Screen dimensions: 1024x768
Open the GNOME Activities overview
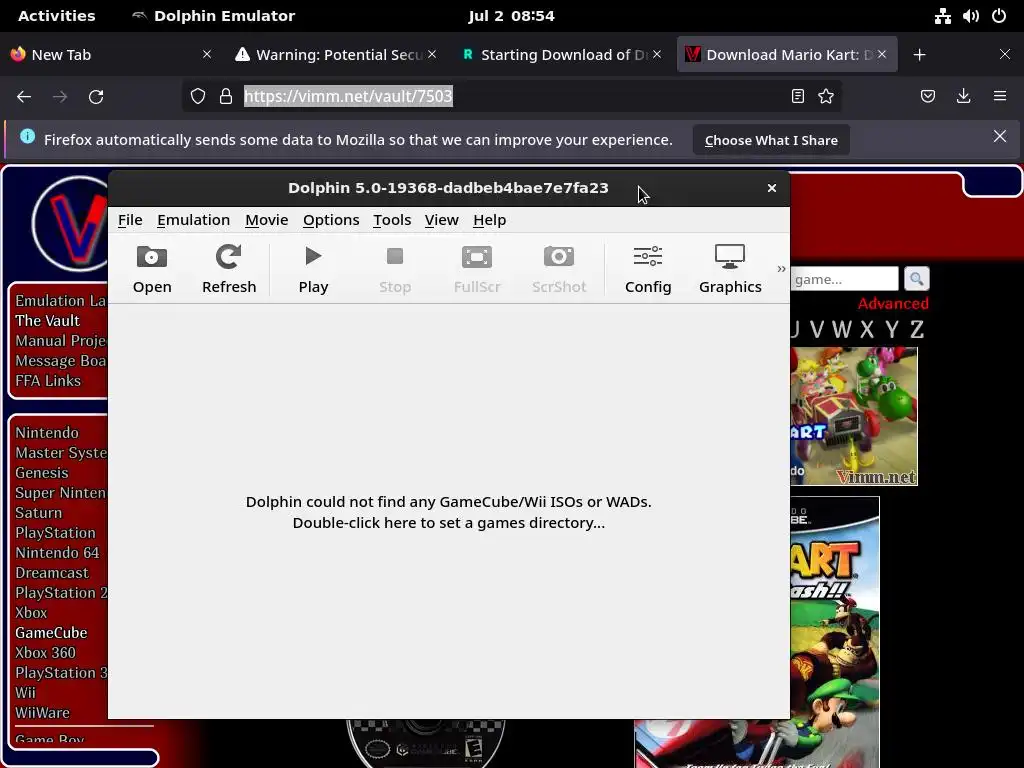point(56,16)
